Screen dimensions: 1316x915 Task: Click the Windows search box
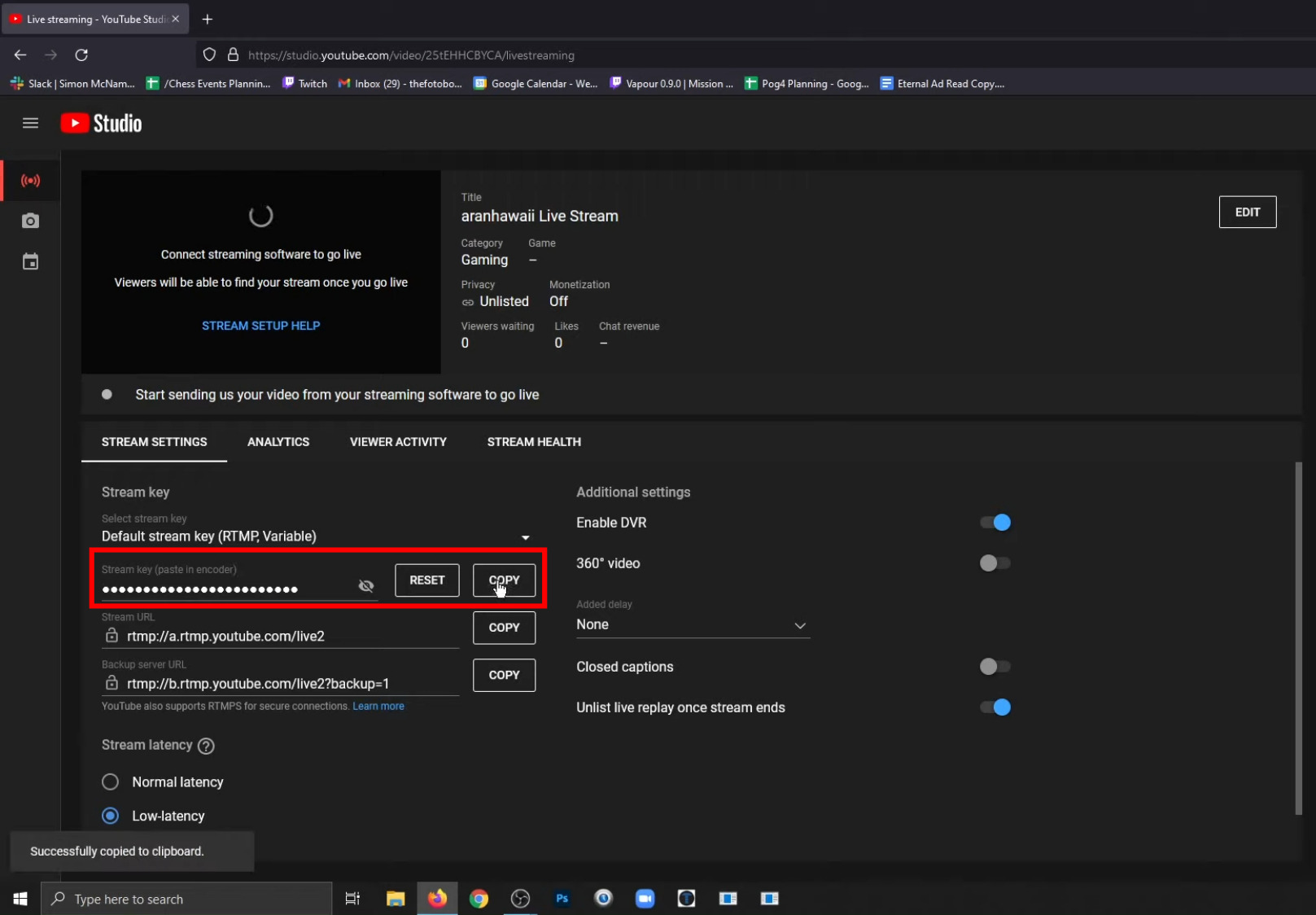tap(186, 899)
